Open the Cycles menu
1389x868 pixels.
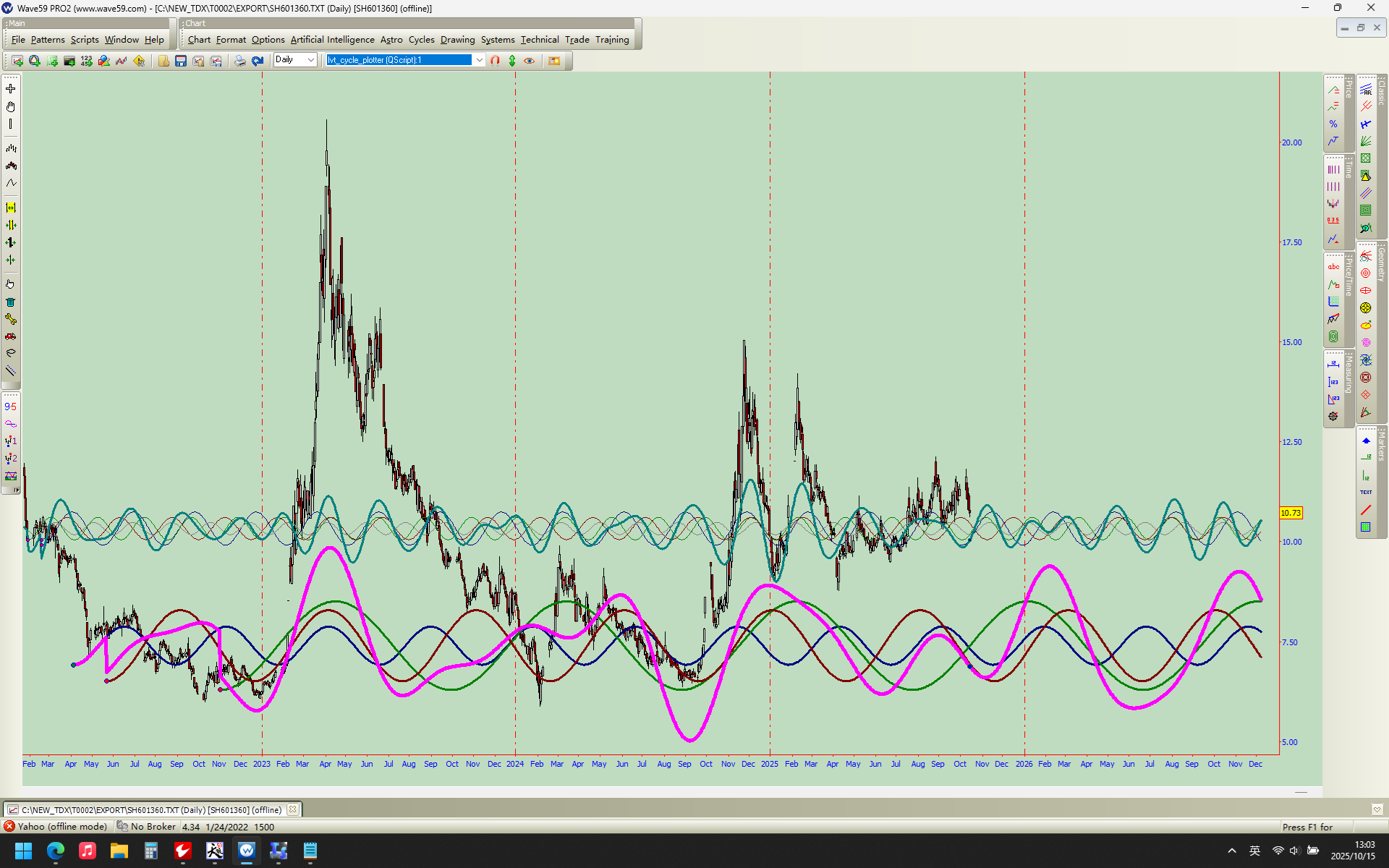pos(421,40)
